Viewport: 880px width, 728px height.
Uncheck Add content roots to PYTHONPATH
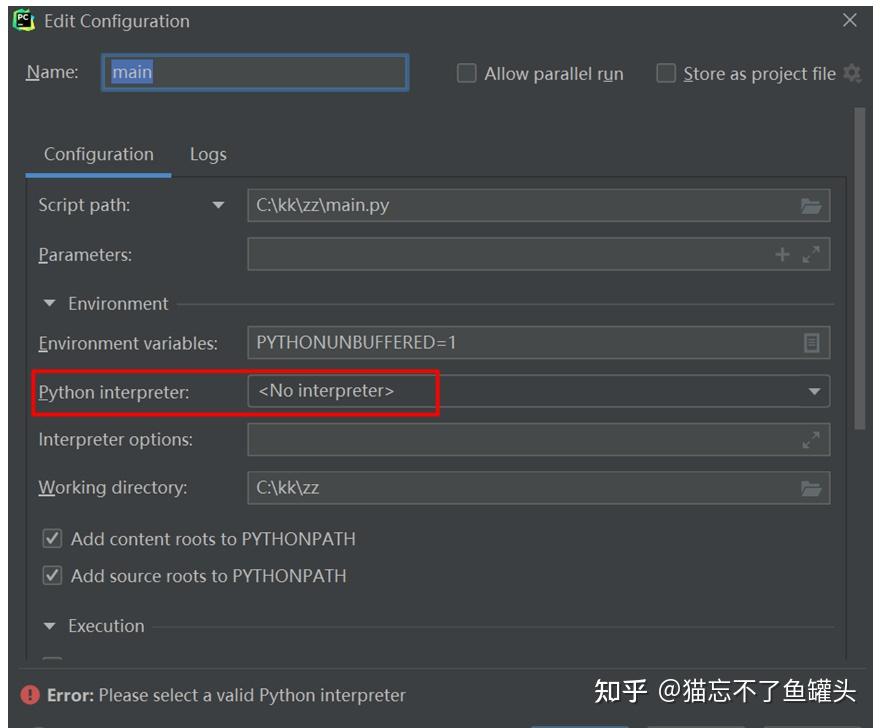point(52,538)
